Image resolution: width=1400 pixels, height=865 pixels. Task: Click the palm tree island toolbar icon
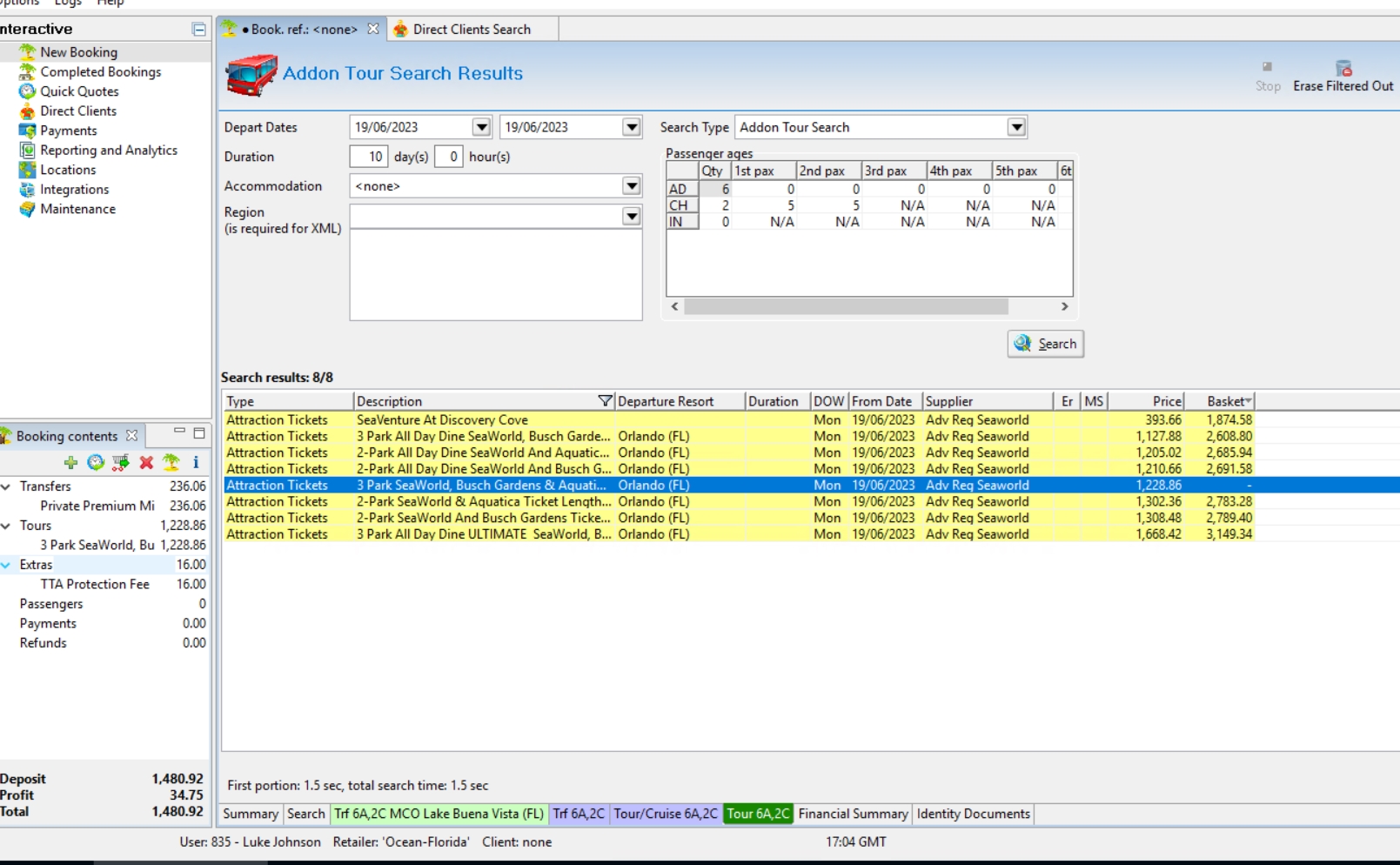[x=171, y=462]
